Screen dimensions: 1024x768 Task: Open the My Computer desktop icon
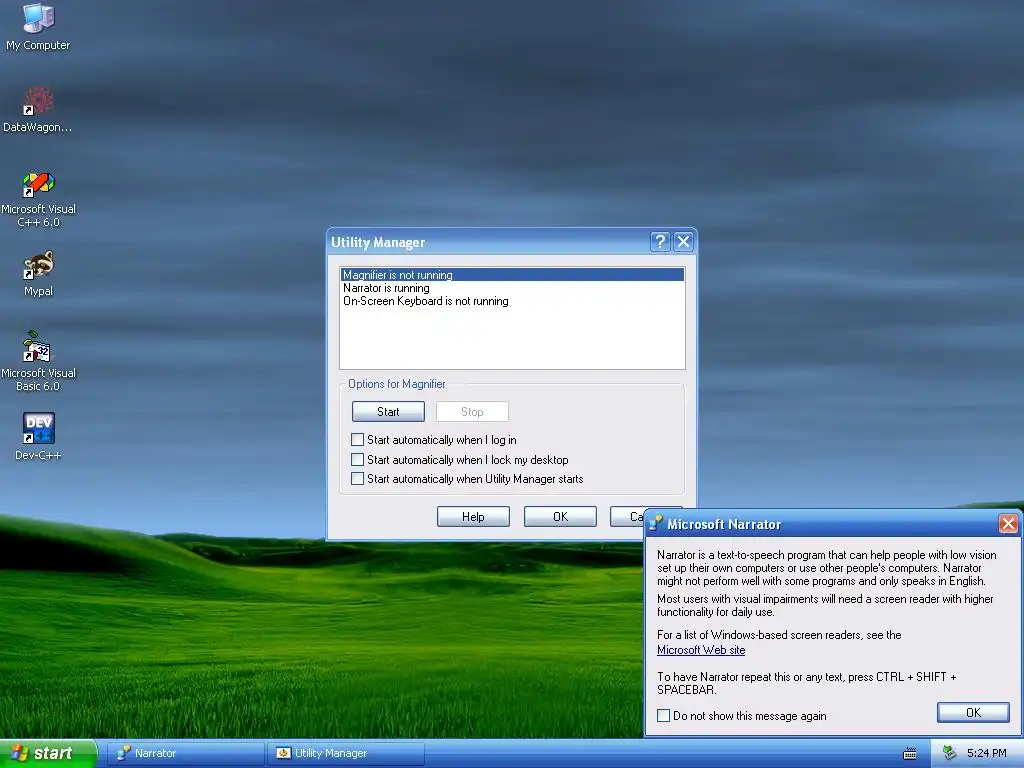point(38,26)
